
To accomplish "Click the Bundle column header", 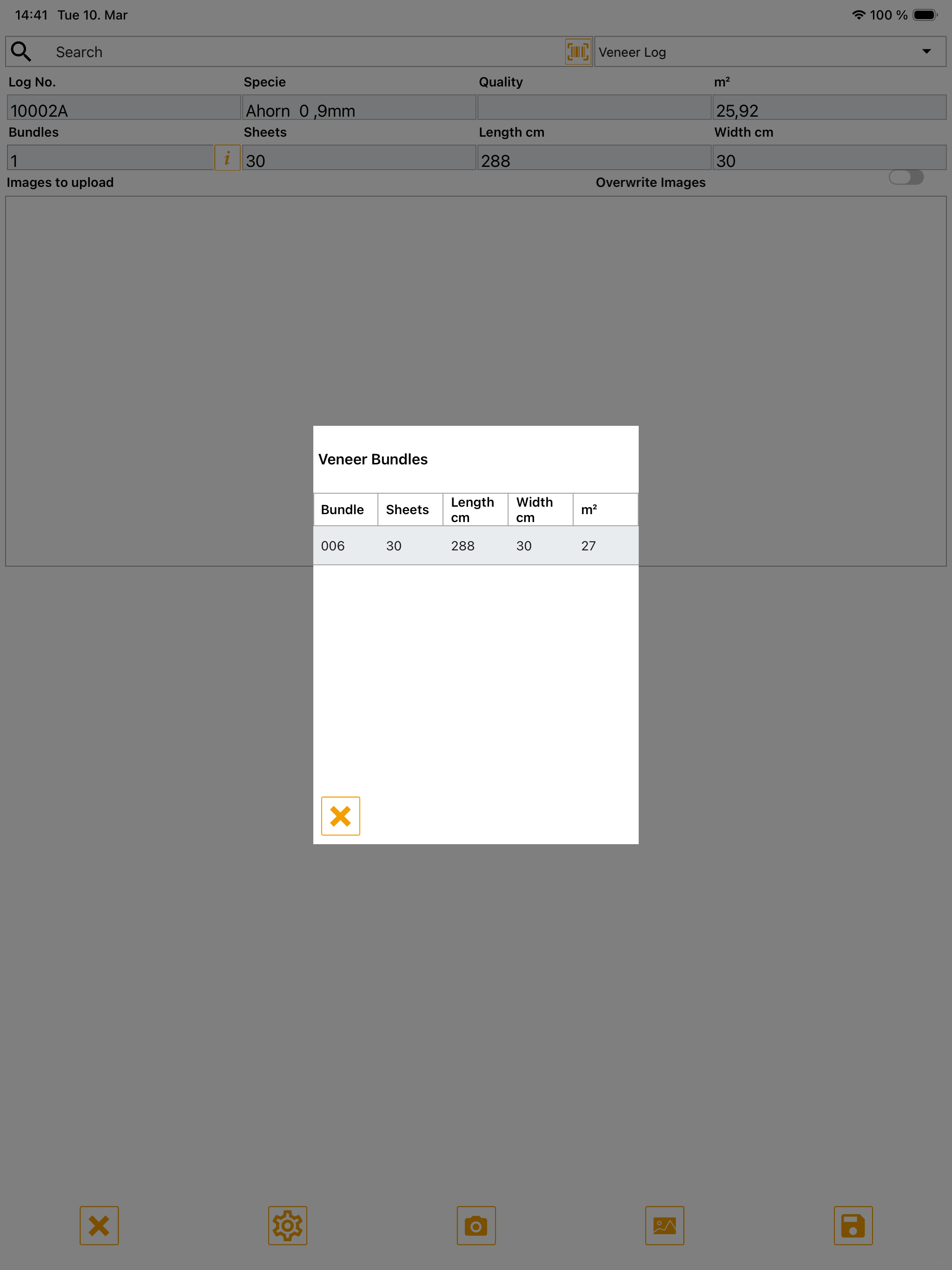I will click(346, 509).
